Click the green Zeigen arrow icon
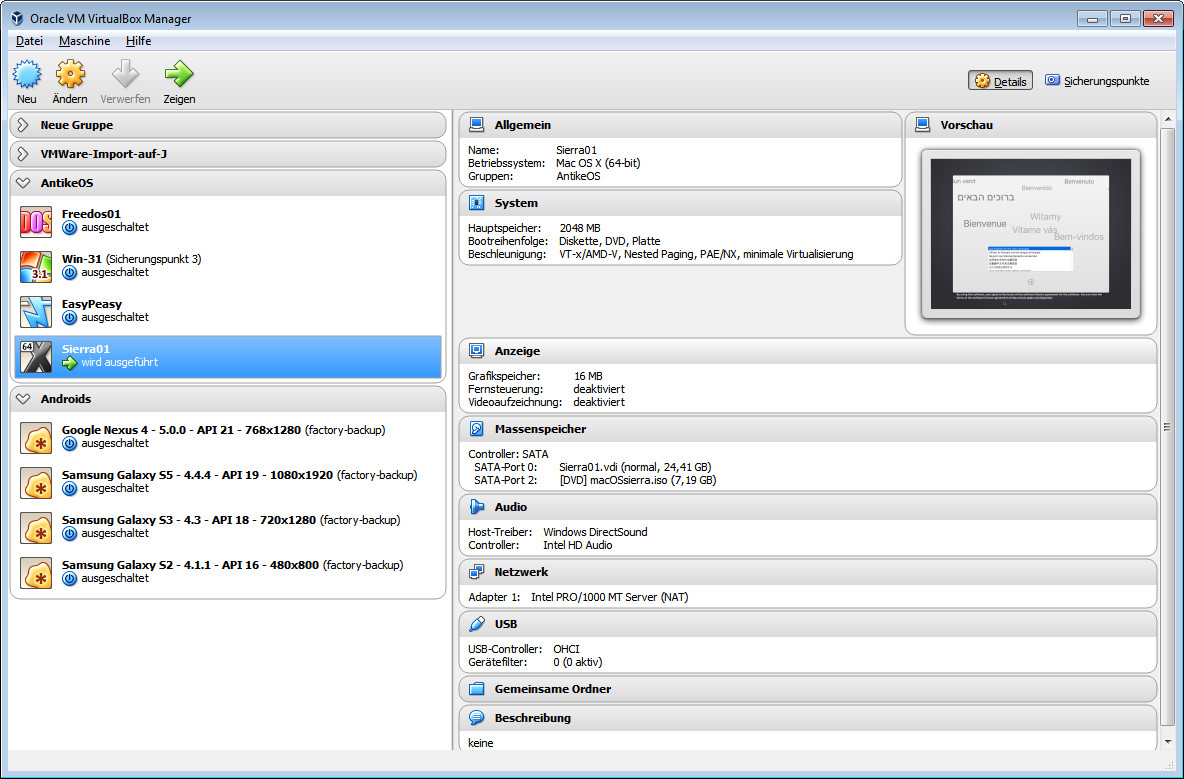Image resolution: width=1184 pixels, height=779 pixels. pyautogui.click(x=179, y=75)
